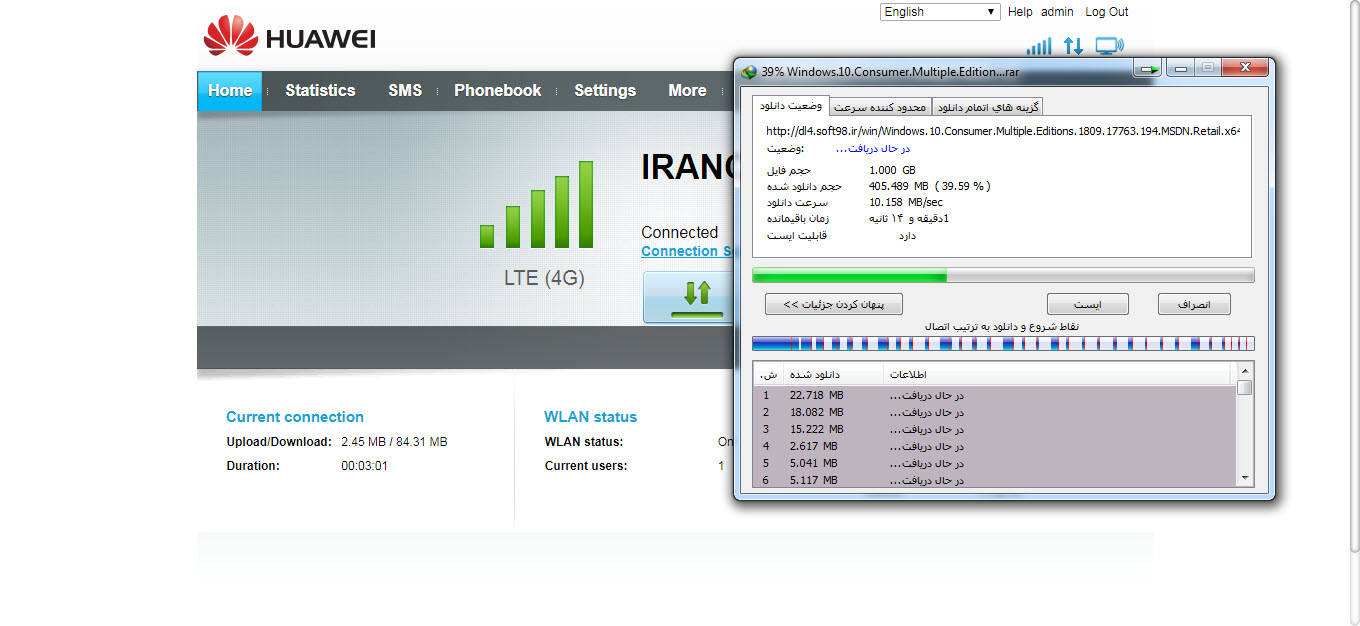This screenshot has width=1360, height=626.
Task: Click the WLAN status heading
Action: pyautogui.click(x=590, y=417)
